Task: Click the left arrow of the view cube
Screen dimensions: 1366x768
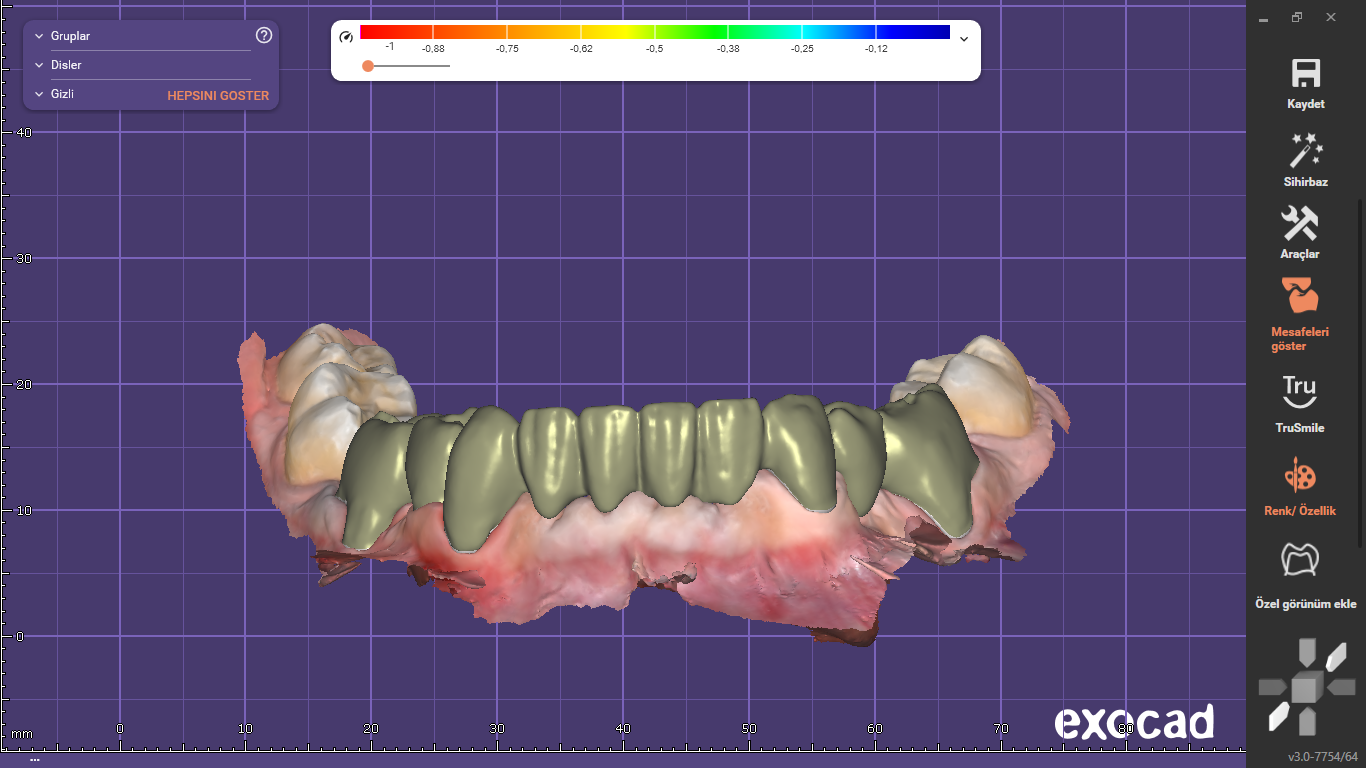Action: tap(1272, 687)
